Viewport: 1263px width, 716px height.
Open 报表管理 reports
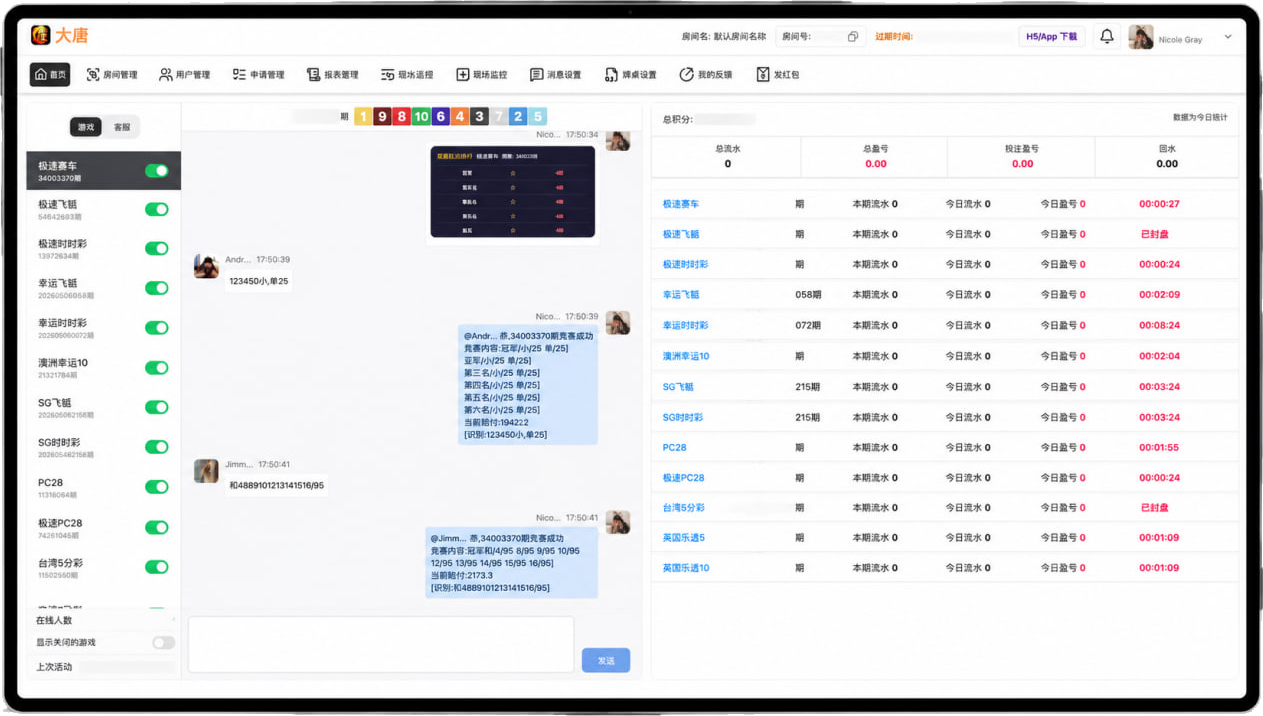coord(333,75)
